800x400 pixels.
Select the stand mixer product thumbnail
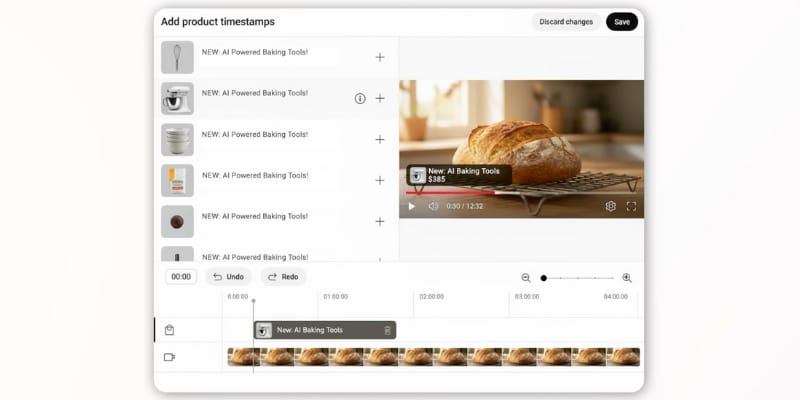point(178,98)
